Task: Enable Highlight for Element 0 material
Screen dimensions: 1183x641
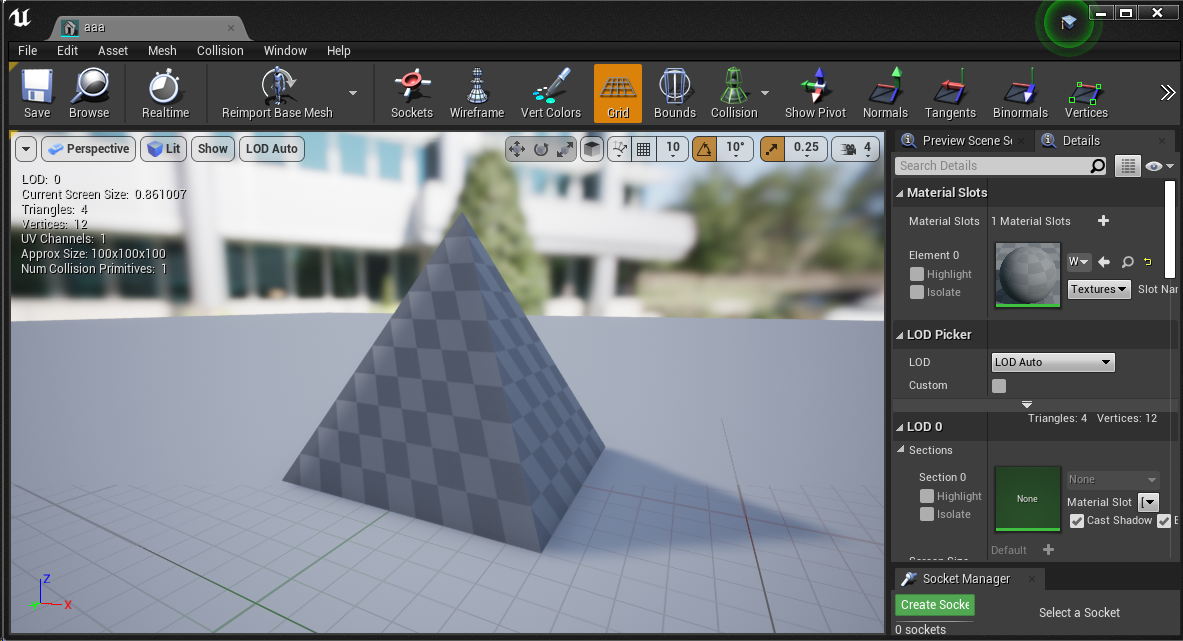Action: 917,274
